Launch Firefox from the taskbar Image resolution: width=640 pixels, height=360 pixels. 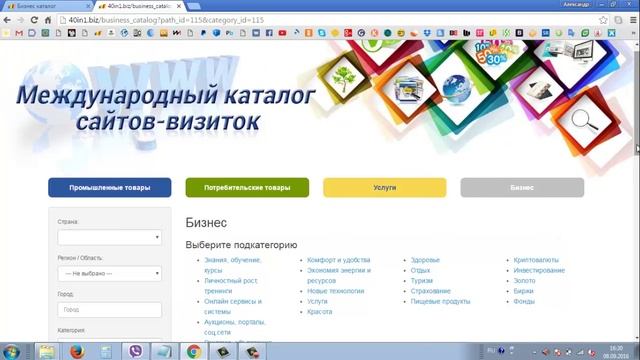(77, 351)
